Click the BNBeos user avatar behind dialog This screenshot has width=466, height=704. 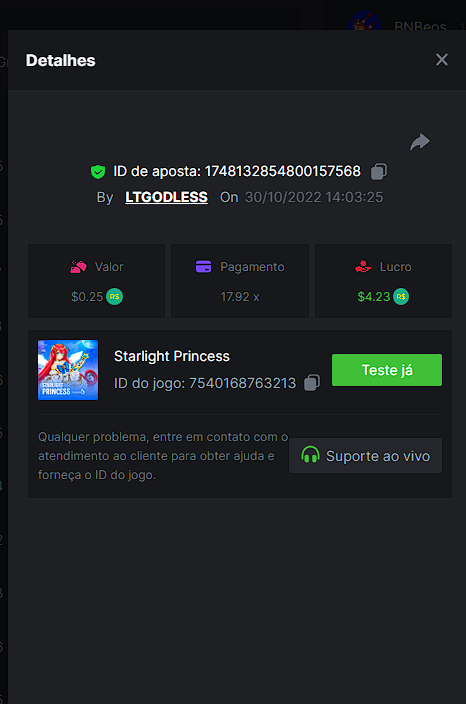365,21
